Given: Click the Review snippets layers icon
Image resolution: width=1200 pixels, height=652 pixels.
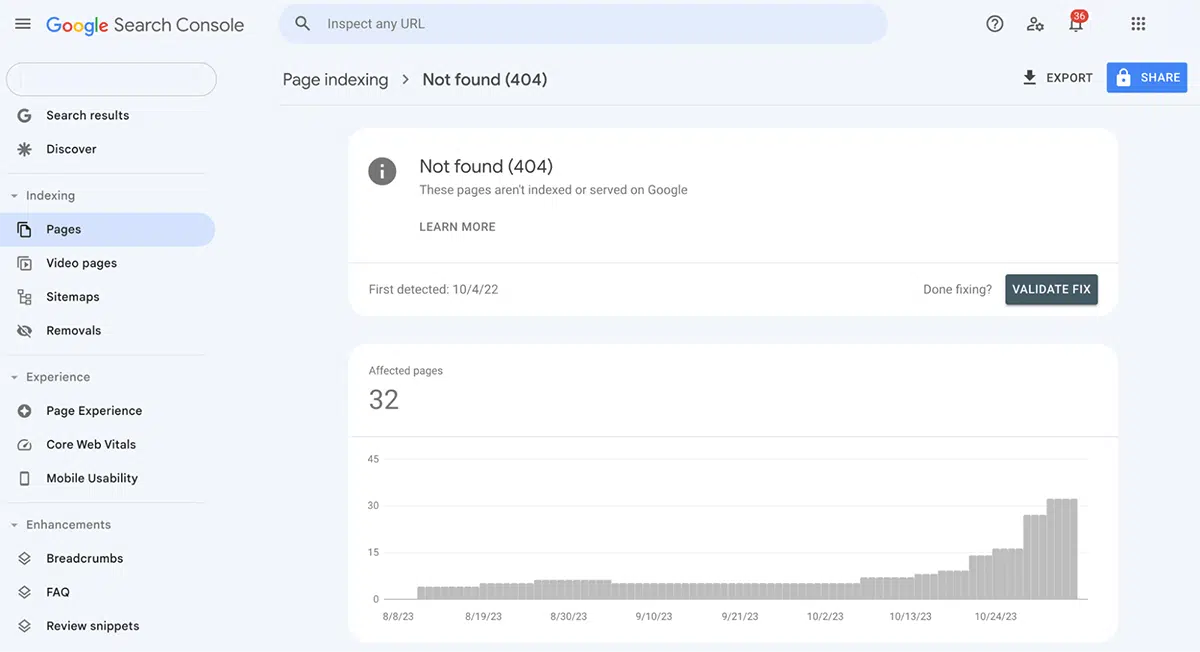Looking at the screenshot, I should tap(25, 627).
